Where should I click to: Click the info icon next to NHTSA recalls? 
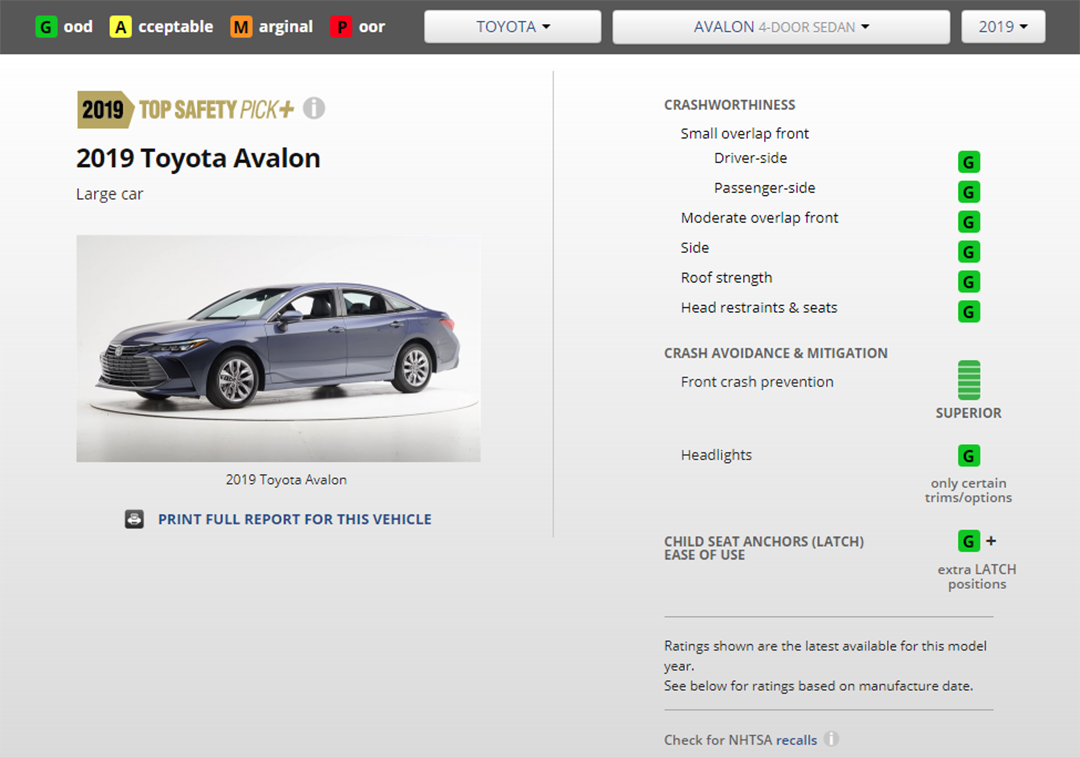coord(831,740)
